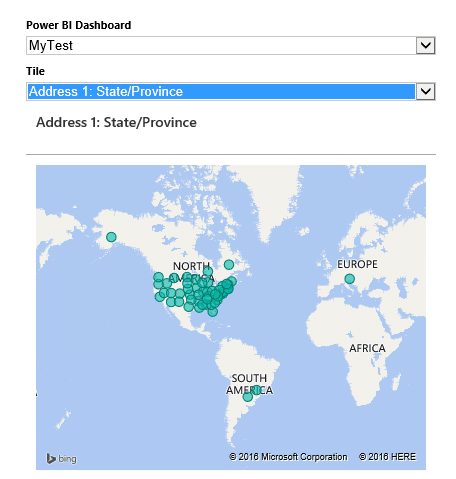Select the Florida data bubble
This screenshot has height=479, width=456.
(213, 312)
